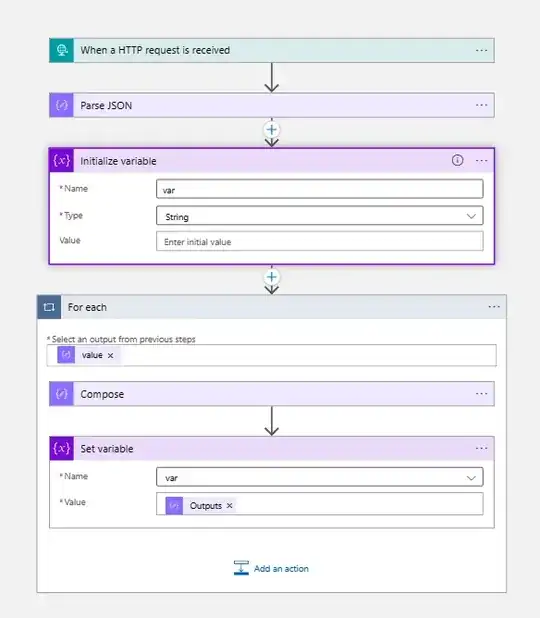The image size is (540, 618).
Task: Insert a step above For each
Action: pos(272,277)
